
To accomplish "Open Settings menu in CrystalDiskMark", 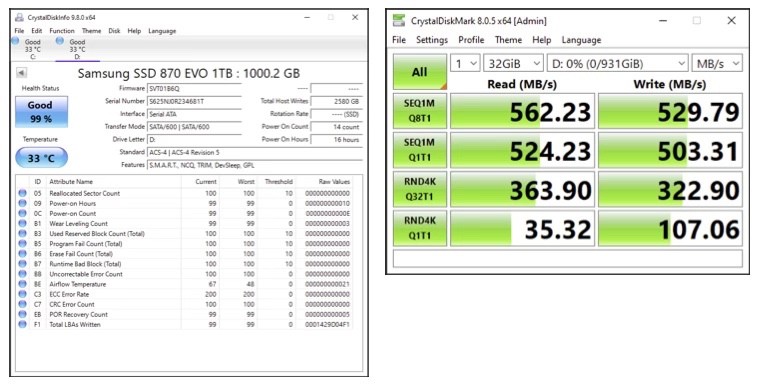I will (432, 40).
